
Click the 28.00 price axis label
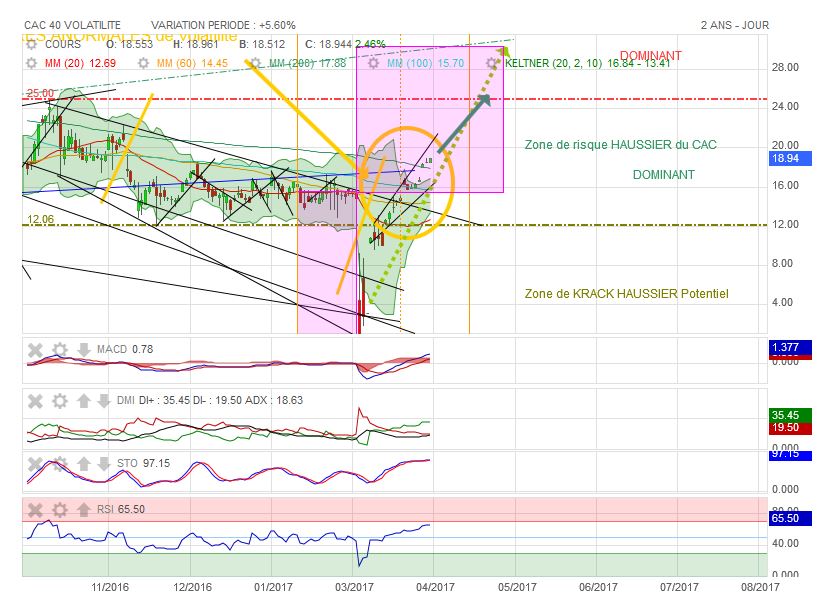click(x=785, y=67)
